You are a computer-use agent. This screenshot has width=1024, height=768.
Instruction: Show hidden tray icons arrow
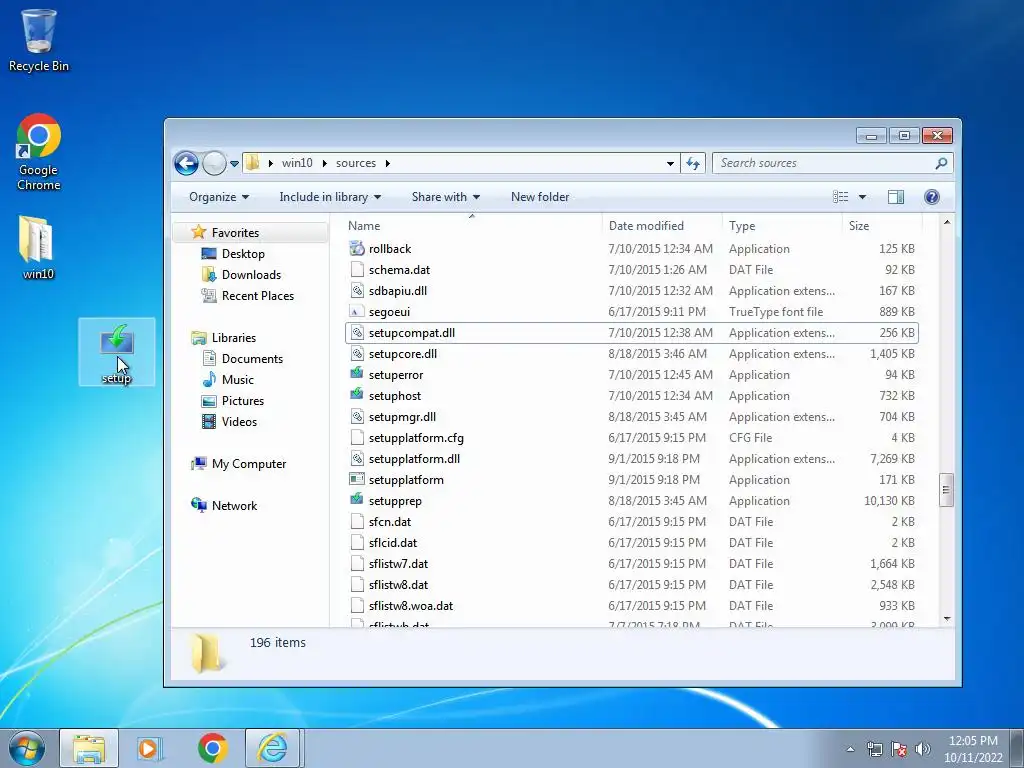[850, 749]
